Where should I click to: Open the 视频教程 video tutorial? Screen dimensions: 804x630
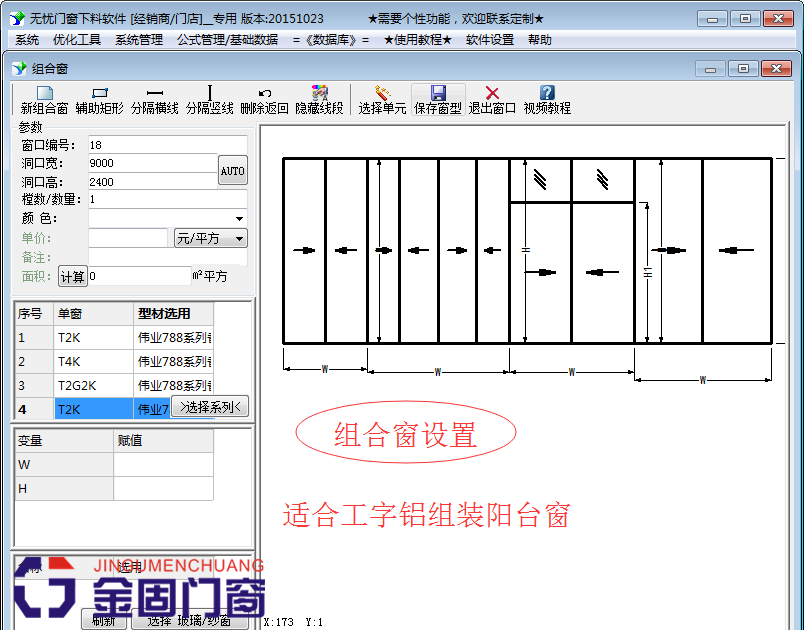[x=545, y=98]
